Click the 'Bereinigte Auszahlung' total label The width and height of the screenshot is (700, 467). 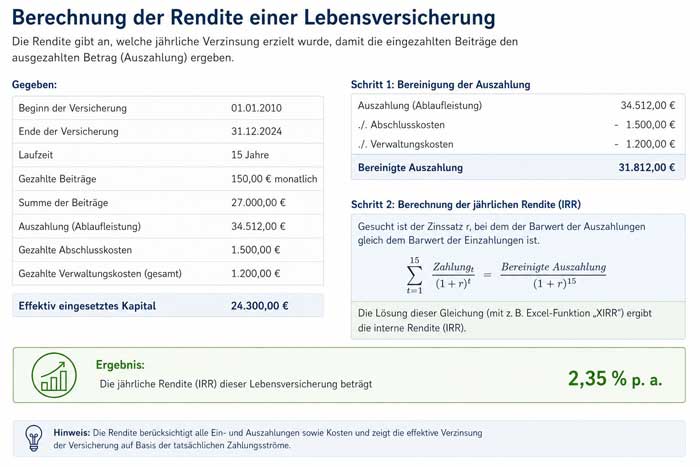410,167
